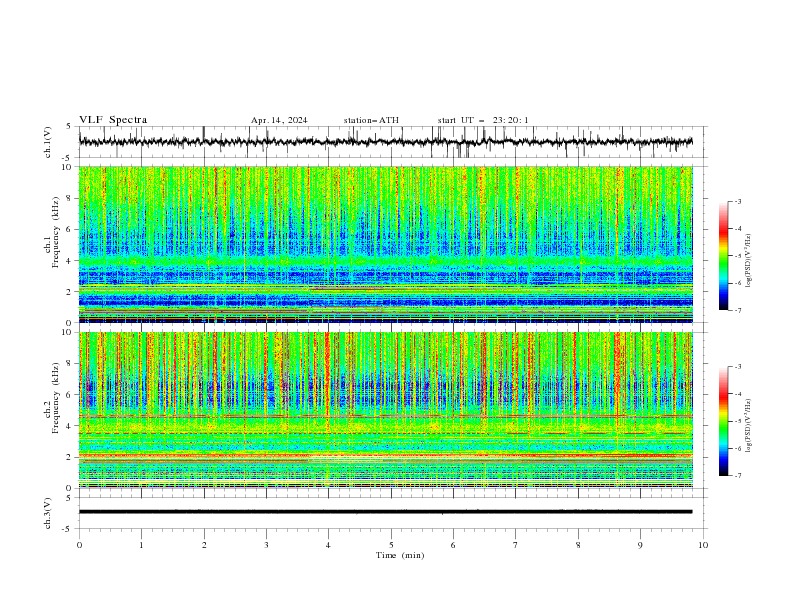Click the ch.1 PSD color scale bar
The image size is (792, 612).
point(723,256)
